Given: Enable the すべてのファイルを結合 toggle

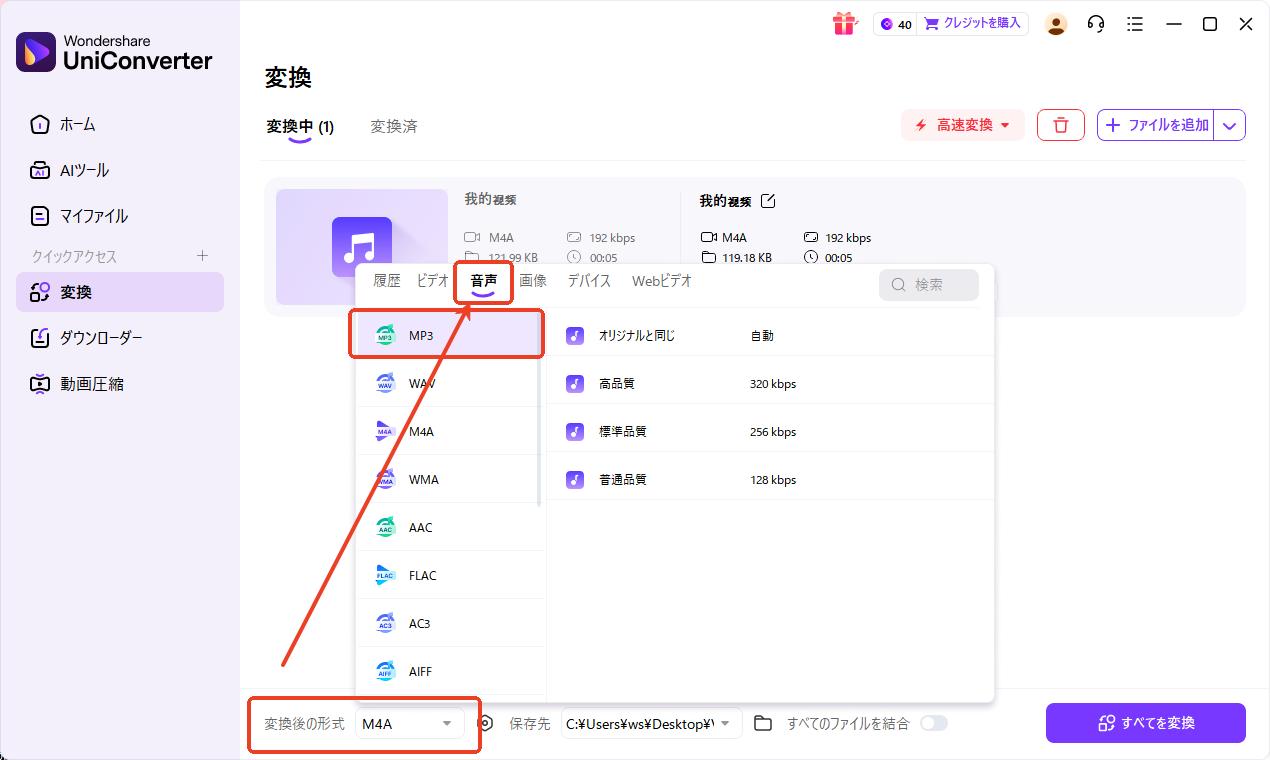Looking at the screenshot, I should (934, 723).
